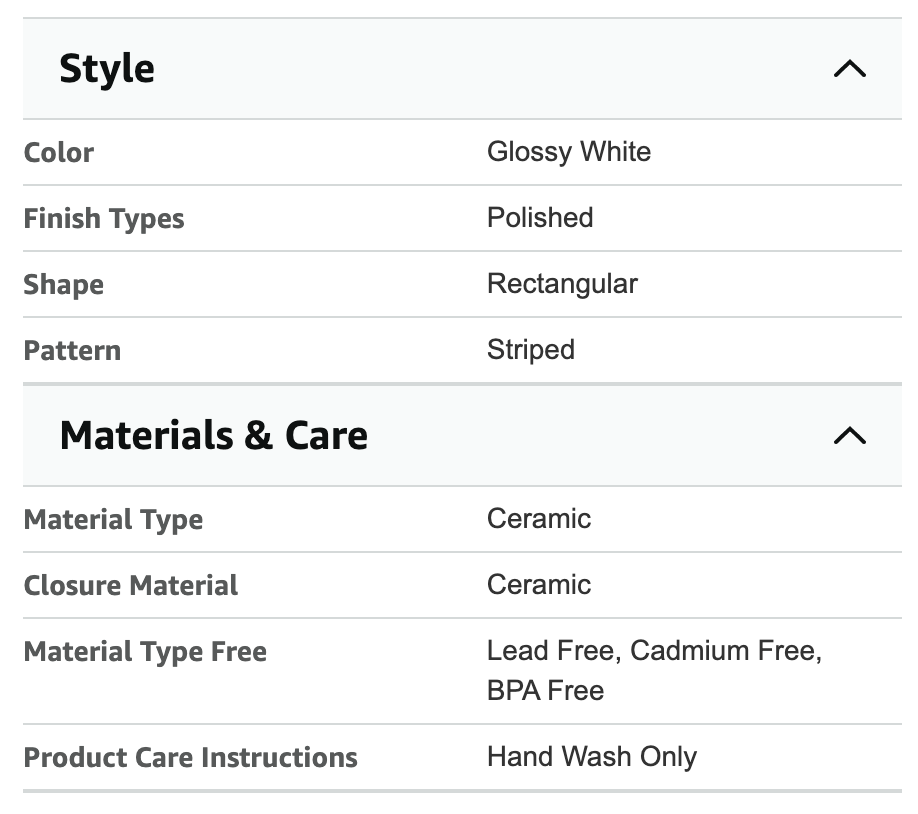
Task: Click Ceramic in the Material Type row
Action: 539,519
